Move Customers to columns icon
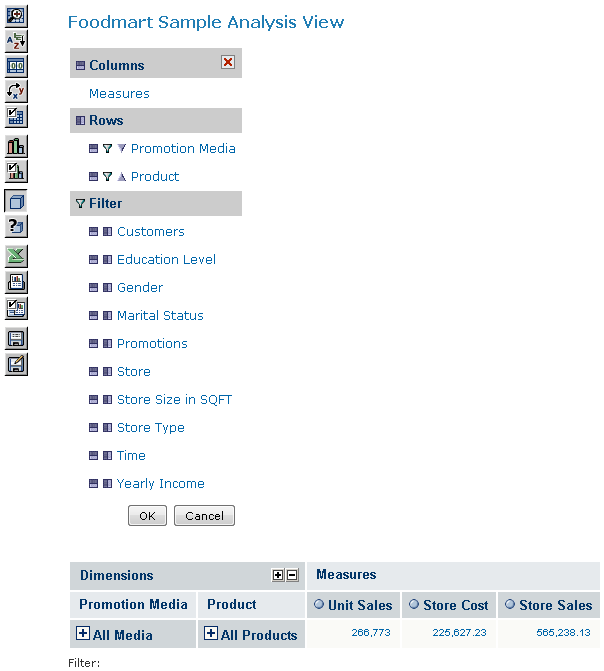Image resolution: width=604 pixels, height=671 pixels. (93, 232)
